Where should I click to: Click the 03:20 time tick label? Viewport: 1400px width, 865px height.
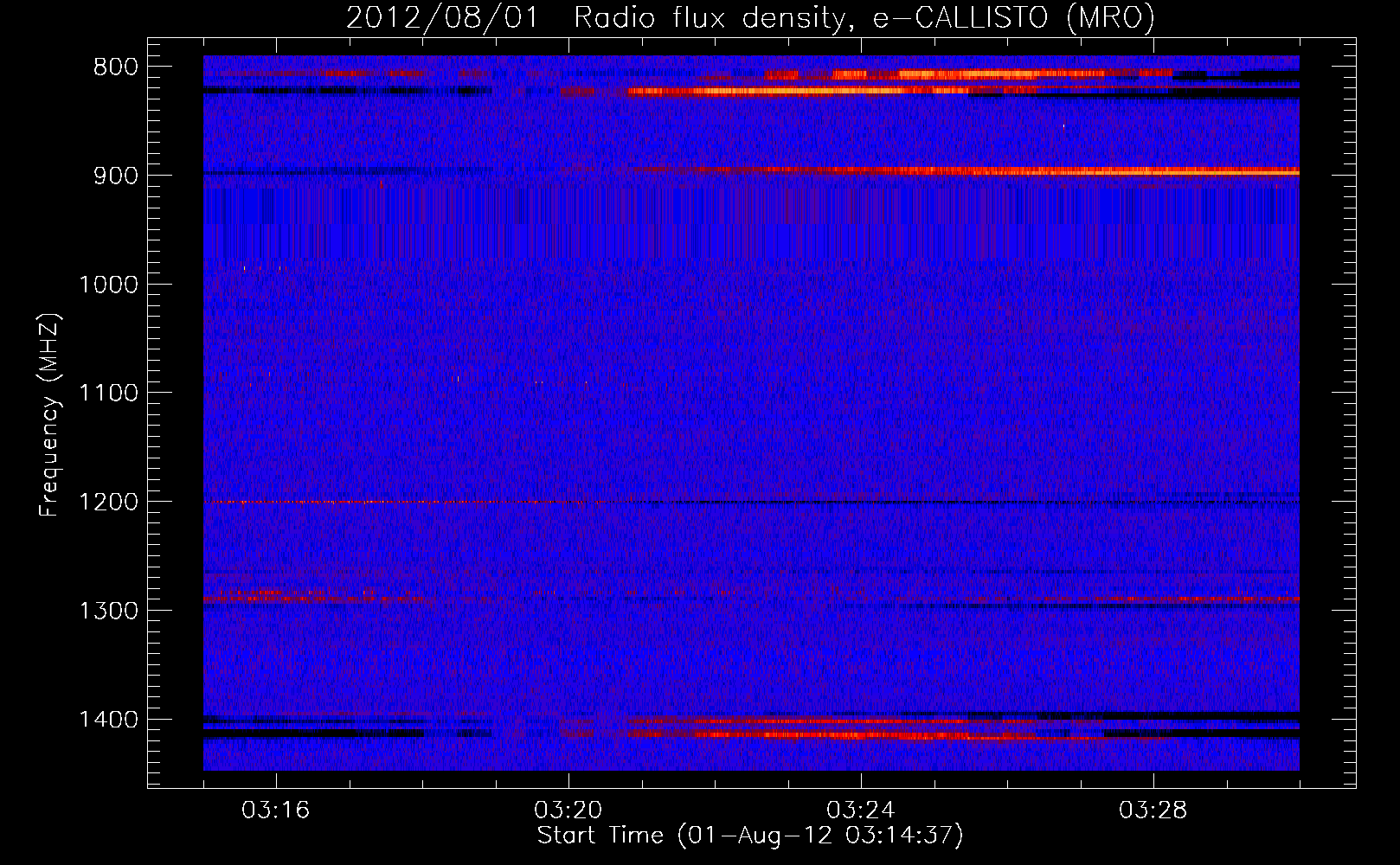(x=568, y=811)
